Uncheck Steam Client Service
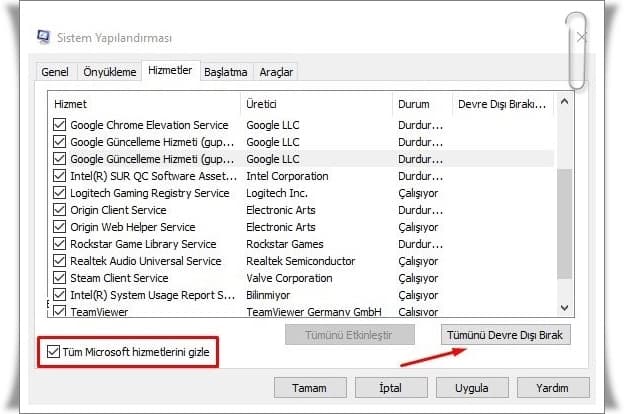This screenshot has width=624, height=414. tap(59, 278)
